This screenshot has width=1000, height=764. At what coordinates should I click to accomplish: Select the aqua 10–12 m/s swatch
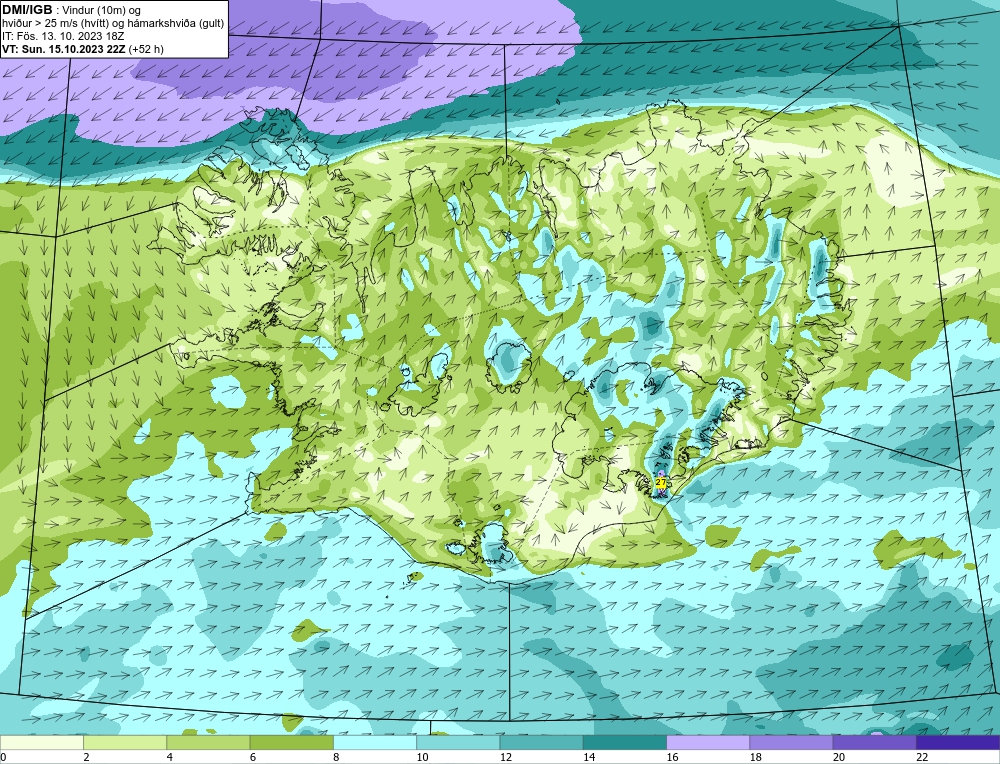click(x=458, y=742)
